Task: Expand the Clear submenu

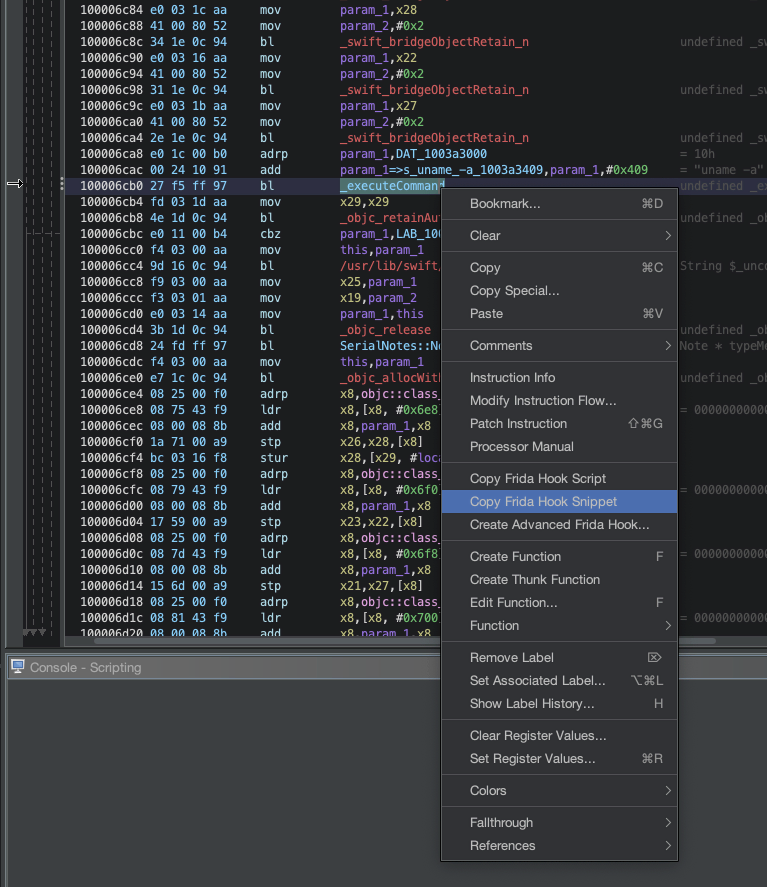Action: pyautogui.click(x=559, y=235)
